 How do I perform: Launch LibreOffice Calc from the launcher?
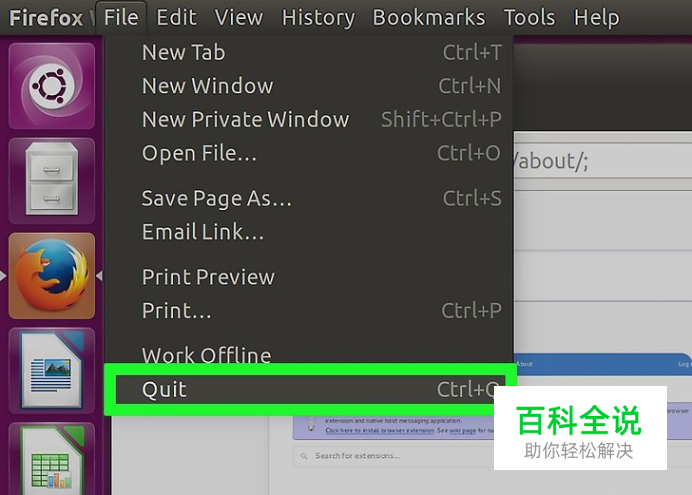click(52, 459)
